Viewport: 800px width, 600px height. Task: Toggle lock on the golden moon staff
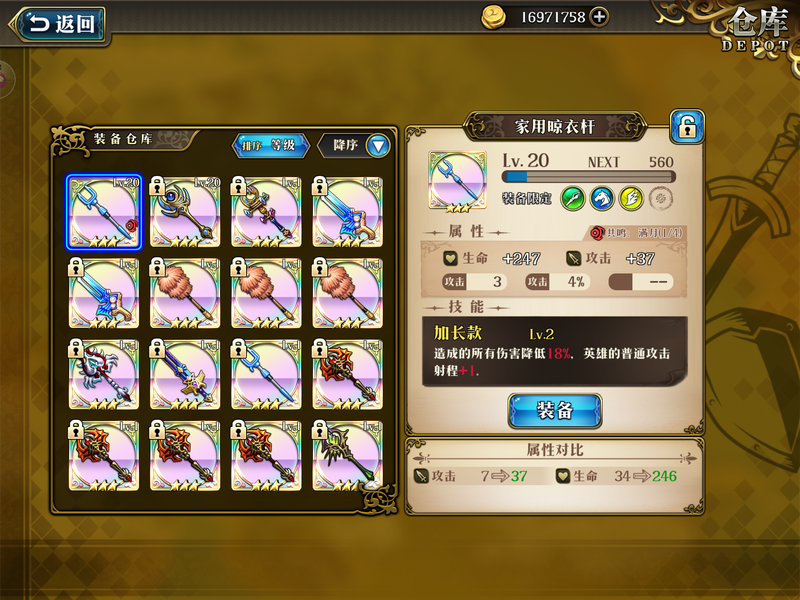[157, 186]
